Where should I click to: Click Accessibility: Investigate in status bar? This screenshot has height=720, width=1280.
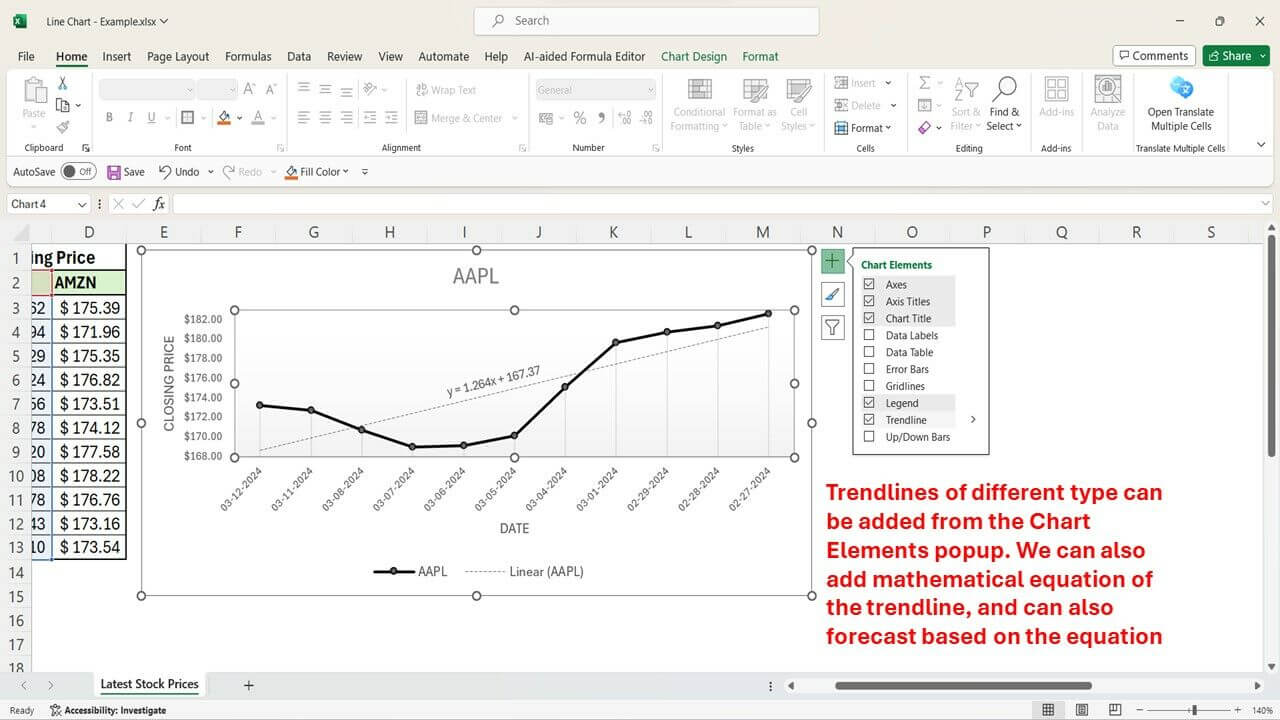click(x=108, y=710)
